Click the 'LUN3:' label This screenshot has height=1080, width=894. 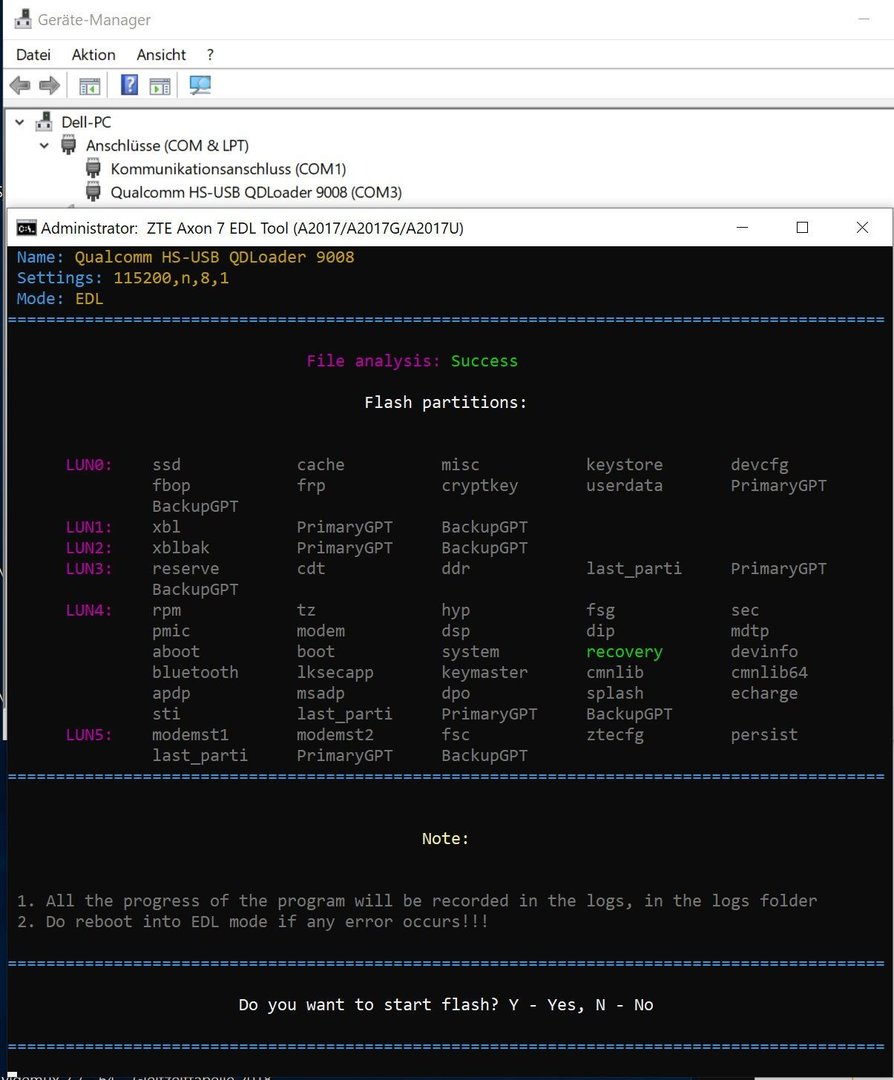pos(89,568)
